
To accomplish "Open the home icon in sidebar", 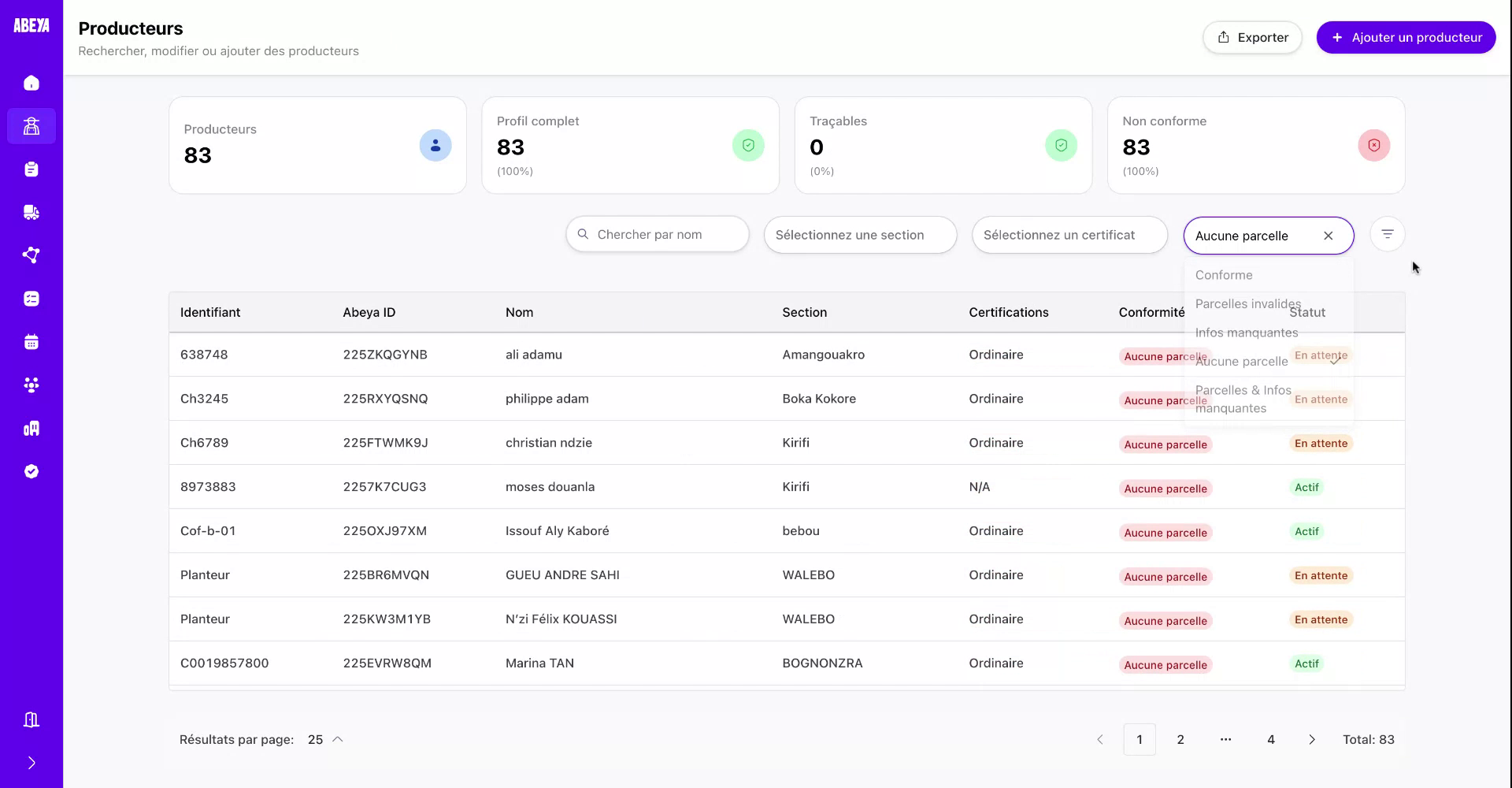I will point(31,83).
